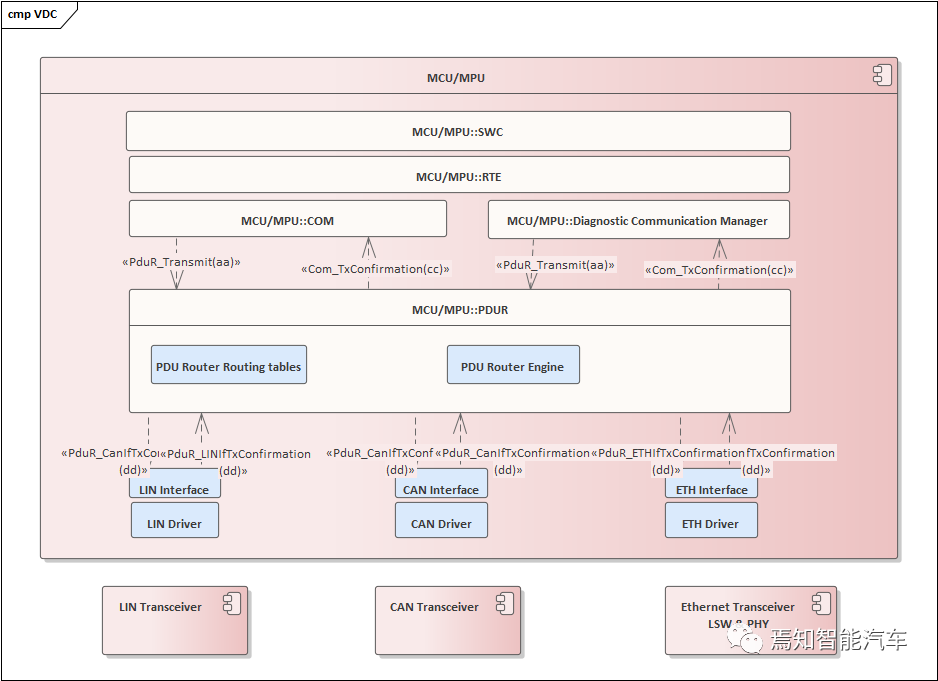Click the Ethernet Transceiver component icon
The height and width of the screenshot is (681, 938).
[x=820, y=603]
